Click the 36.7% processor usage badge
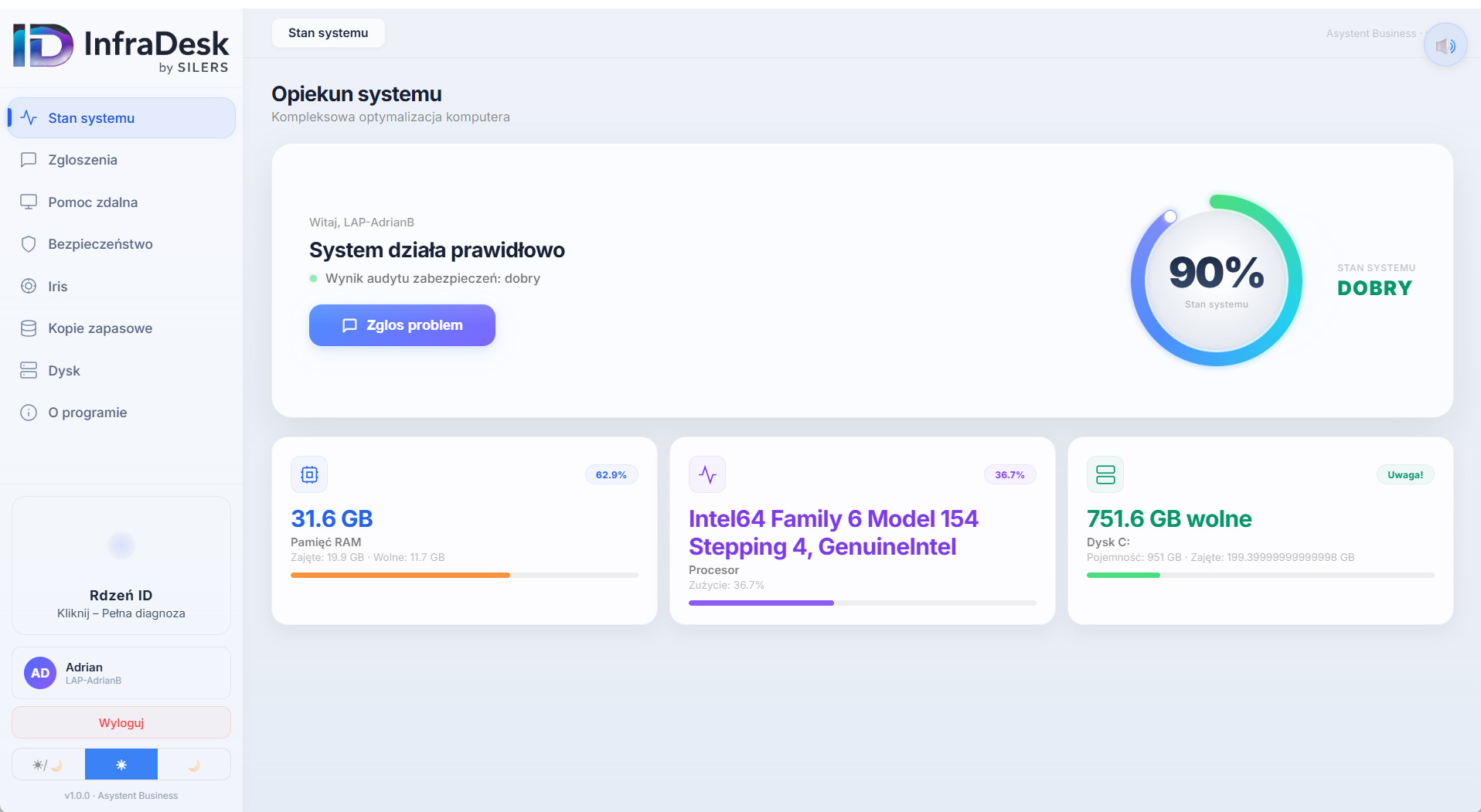Viewport: 1481px width, 812px height. click(x=1009, y=474)
